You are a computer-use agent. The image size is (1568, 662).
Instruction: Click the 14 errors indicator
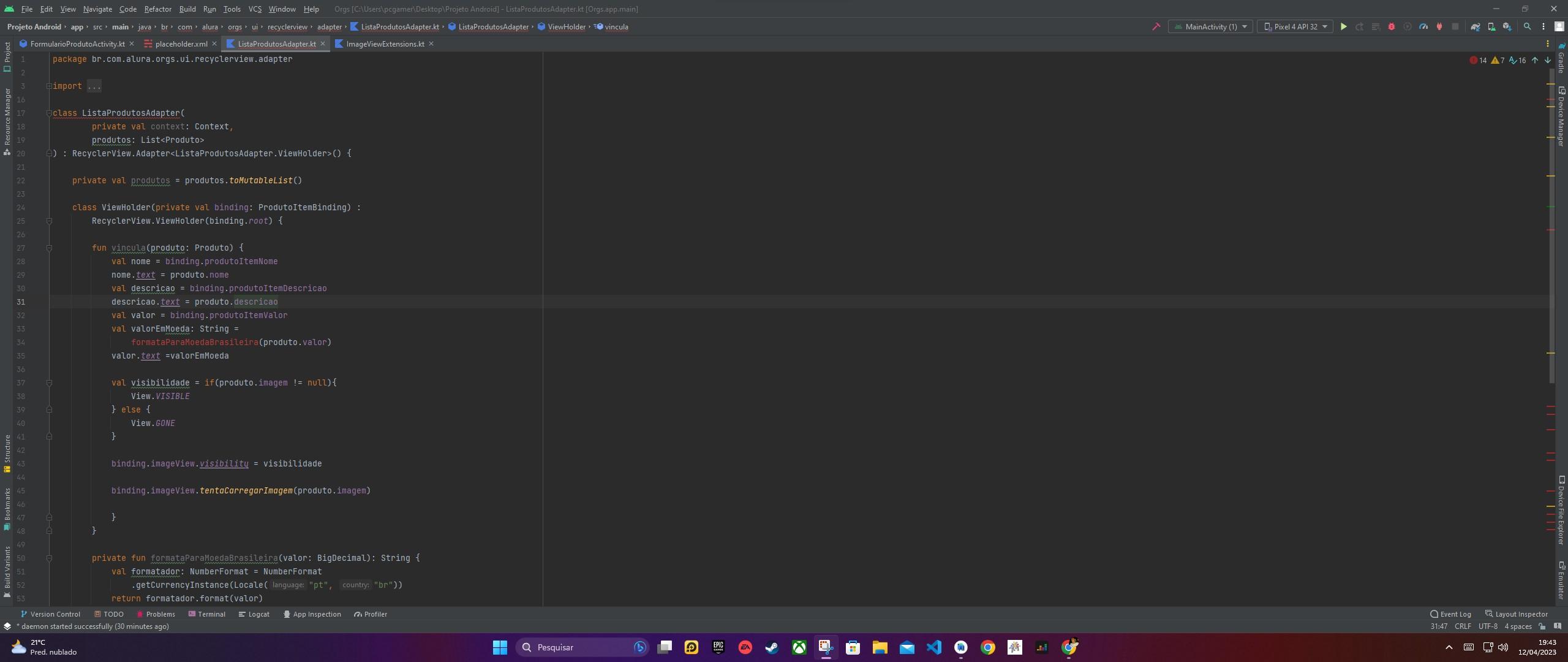[x=1478, y=60]
